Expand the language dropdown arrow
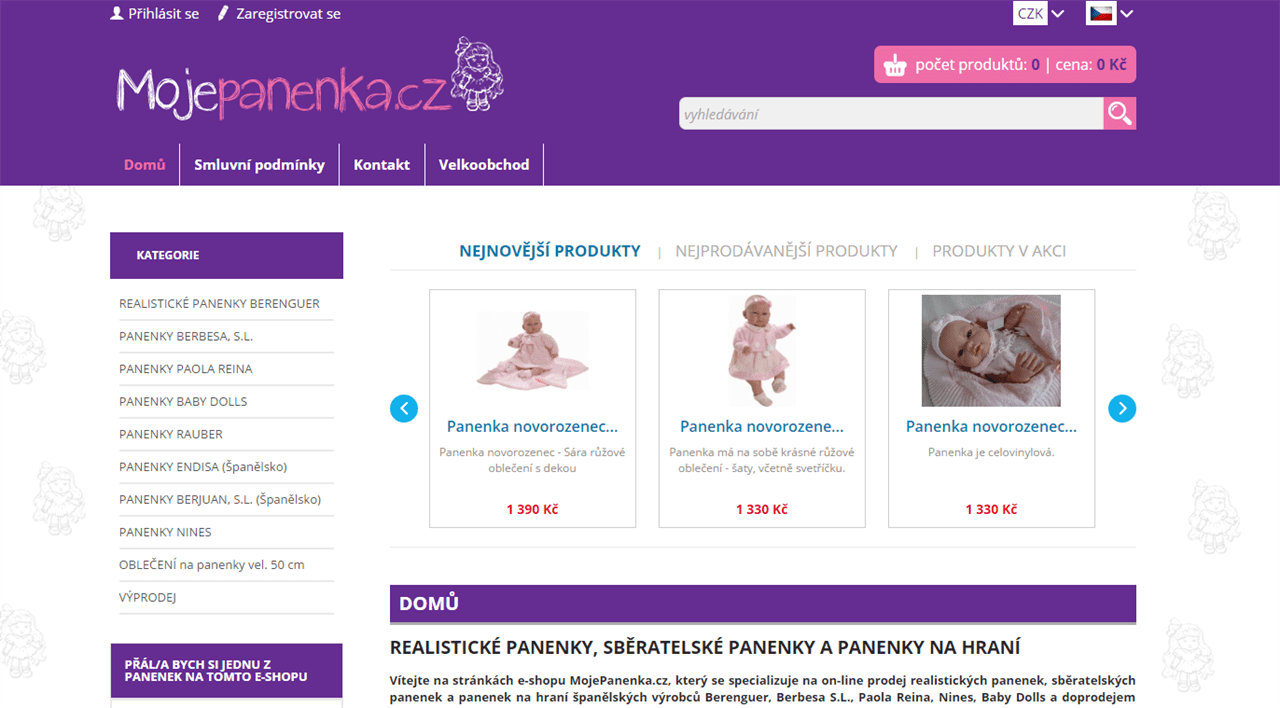 click(1127, 14)
